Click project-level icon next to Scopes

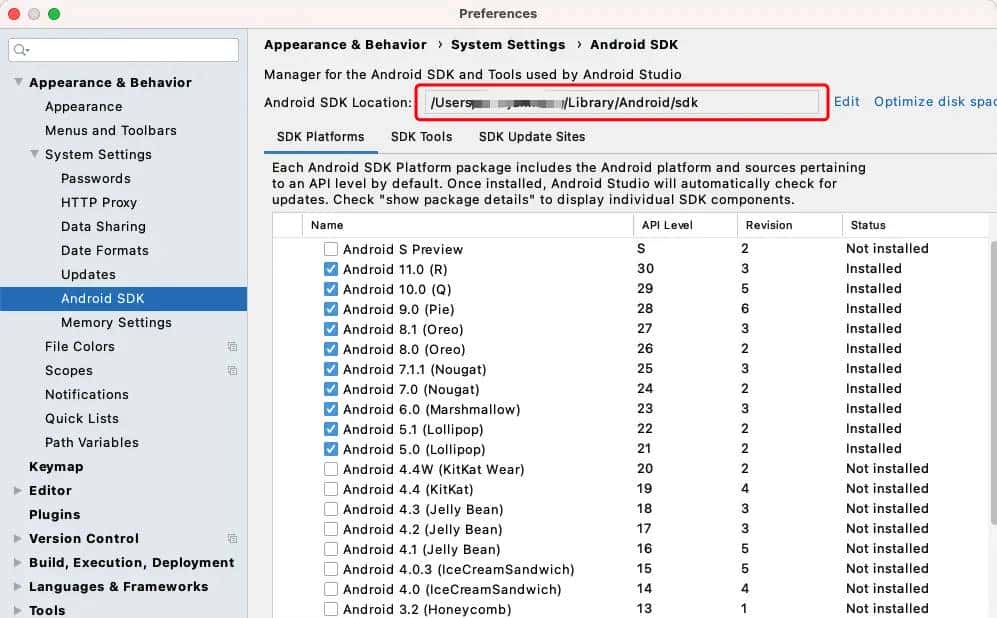click(x=232, y=371)
